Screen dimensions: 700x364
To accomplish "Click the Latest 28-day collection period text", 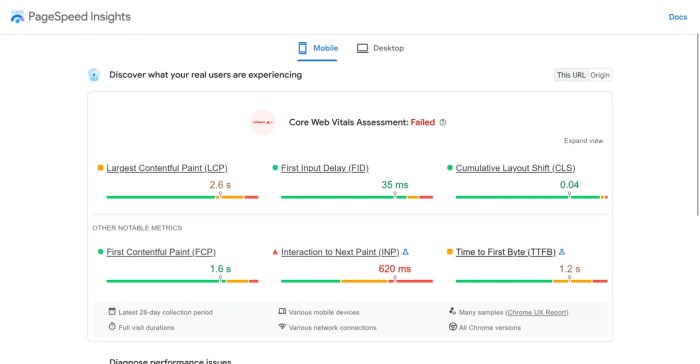I will tap(165, 312).
